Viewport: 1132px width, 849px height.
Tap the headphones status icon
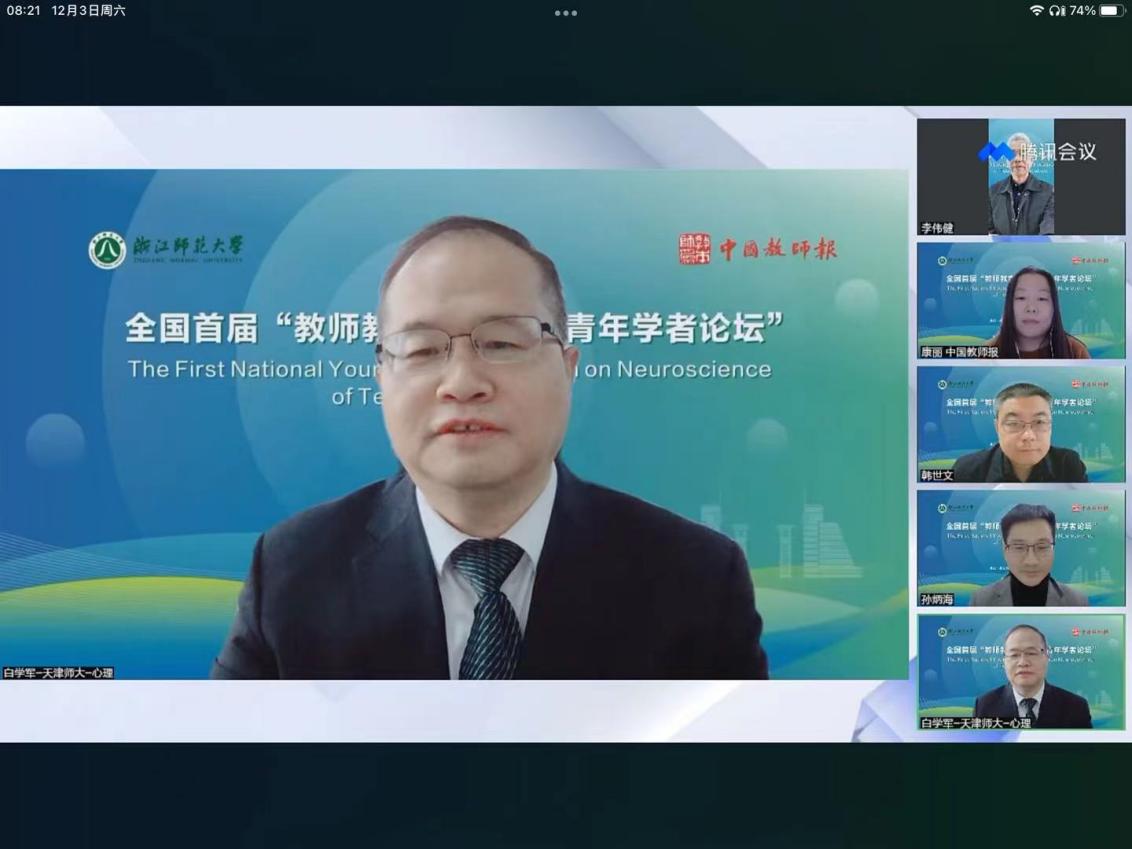(1056, 11)
